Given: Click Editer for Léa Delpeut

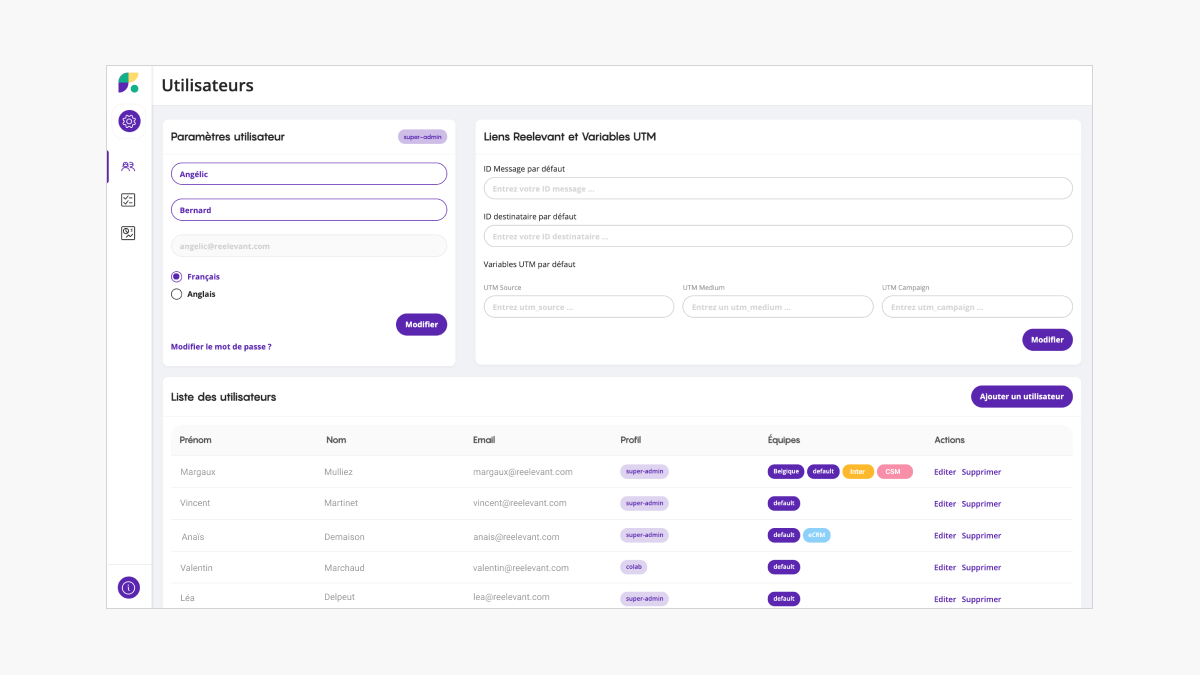Looking at the screenshot, I should [945, 600].
